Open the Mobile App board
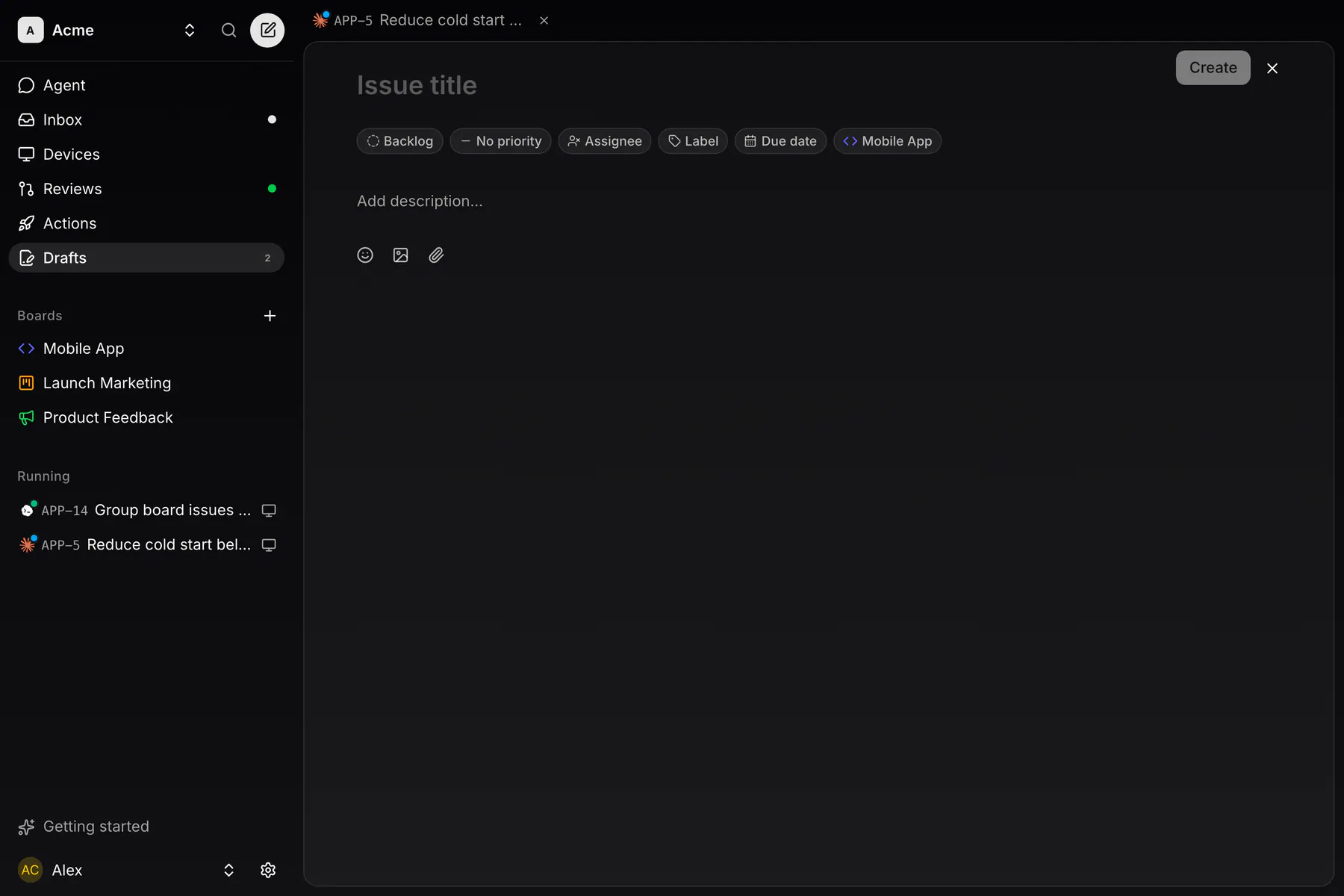Viewport: 1344px width, 896px height. 146,349
